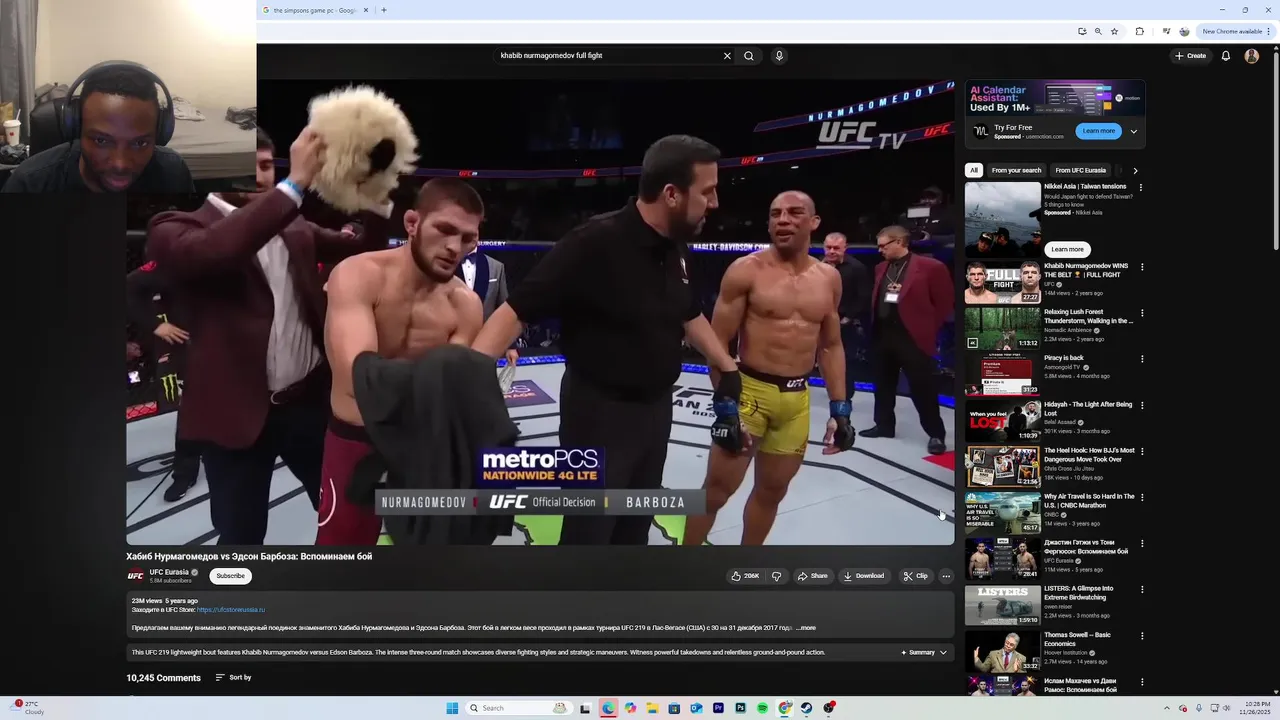The height and width of the screenshot is (720, 1280).
Task: Open the ufcstorerussia.ru link
Action: pos(231,610)
